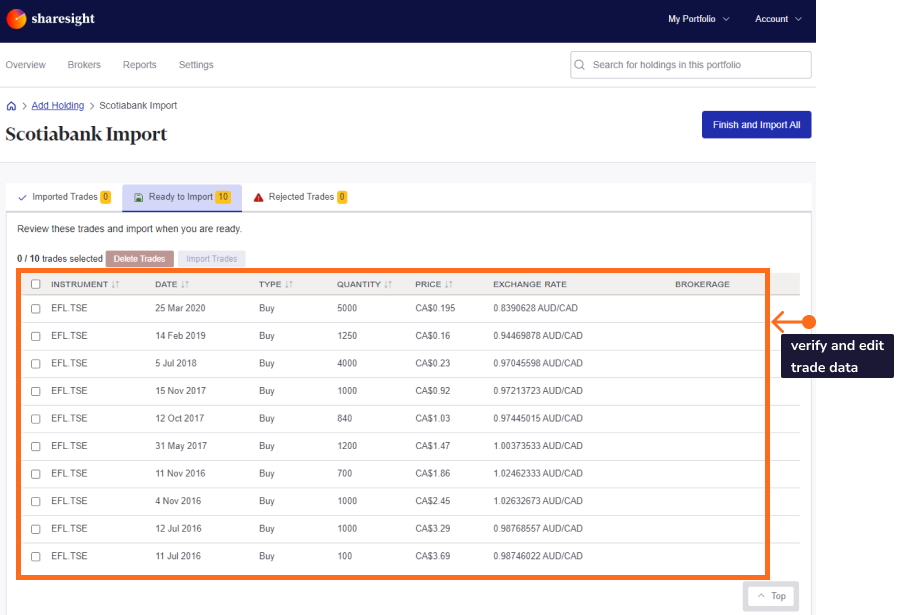The image size is (903, 615).
Task: Open the Settings menu item
Action: [196, 64]
